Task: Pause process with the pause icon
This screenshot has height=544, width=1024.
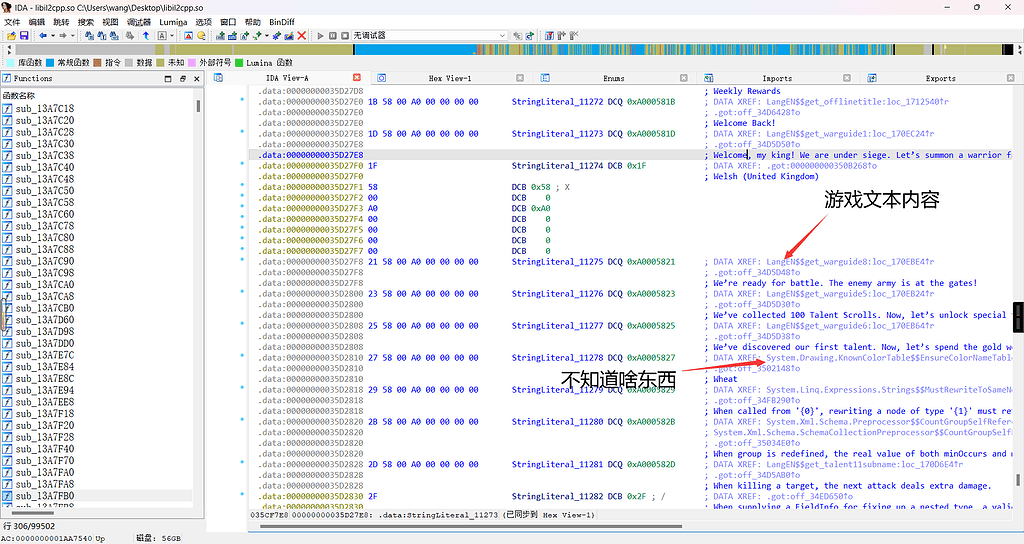Action: [333, 35]
